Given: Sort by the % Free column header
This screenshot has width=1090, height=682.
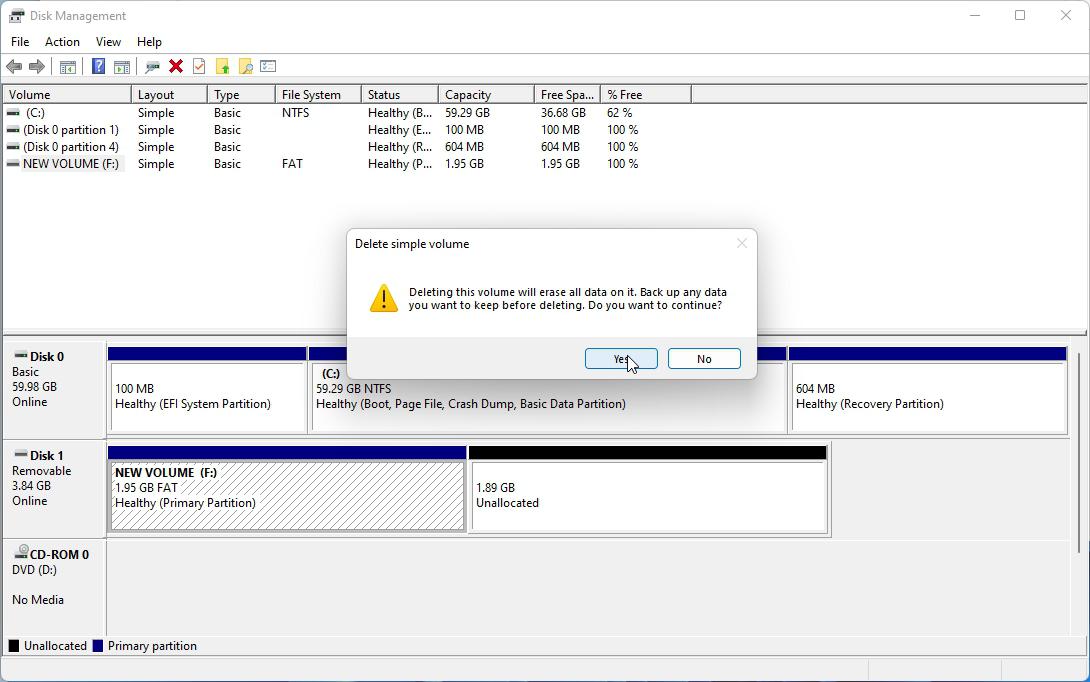Looking at the screenshot, I should (x=646, y=95).
